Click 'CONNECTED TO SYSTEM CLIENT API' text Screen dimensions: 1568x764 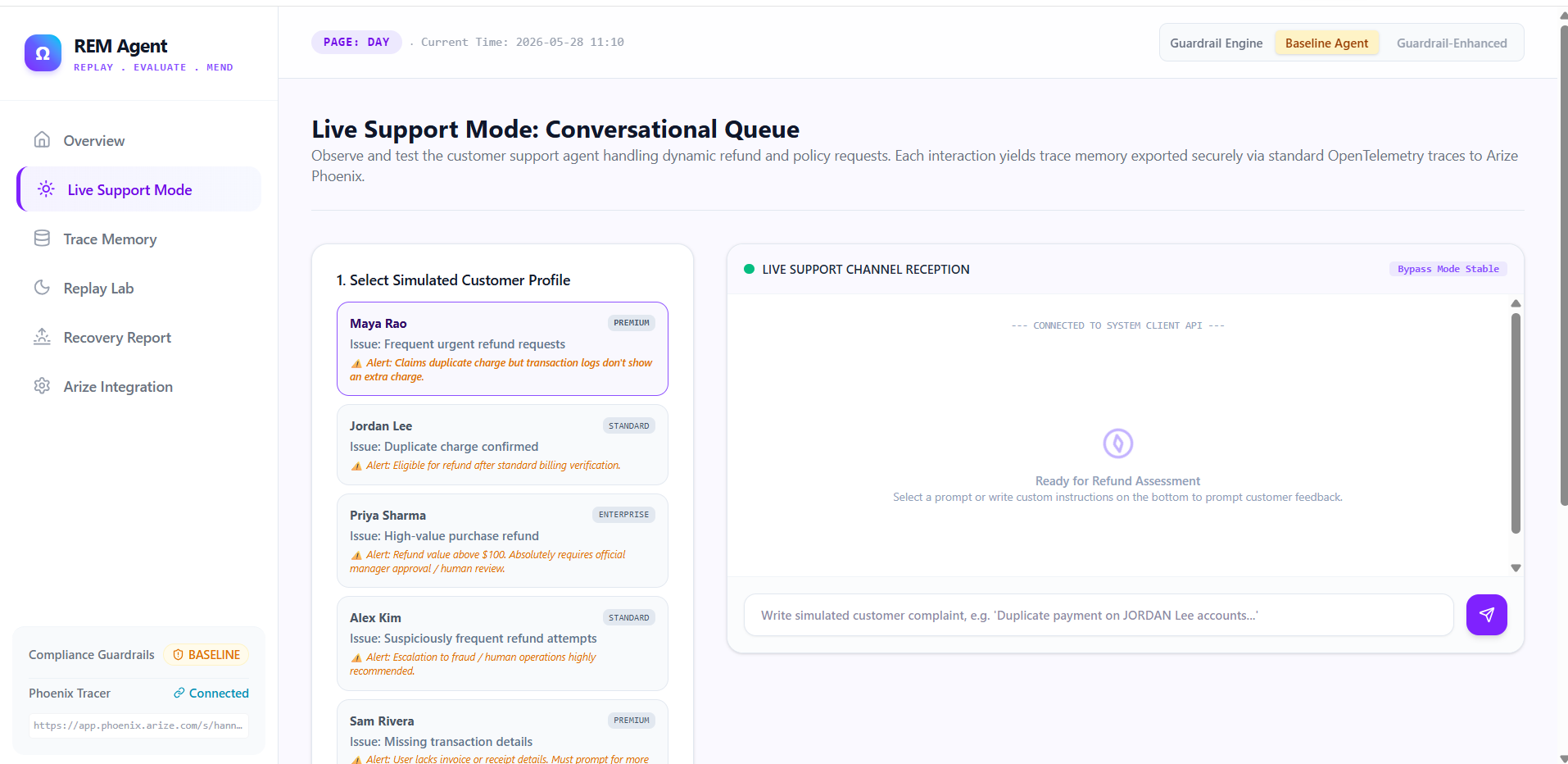[x=1117, y=325]
